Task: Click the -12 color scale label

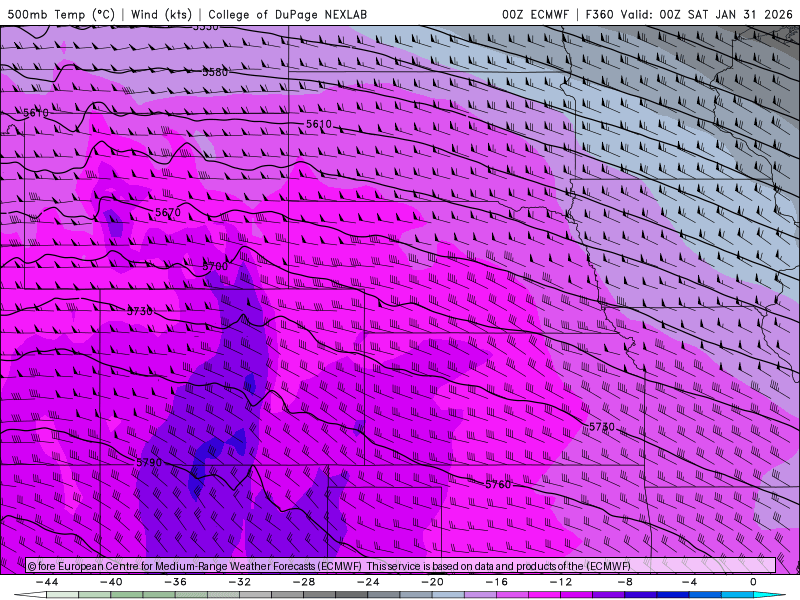Action: tap(561, 582)
